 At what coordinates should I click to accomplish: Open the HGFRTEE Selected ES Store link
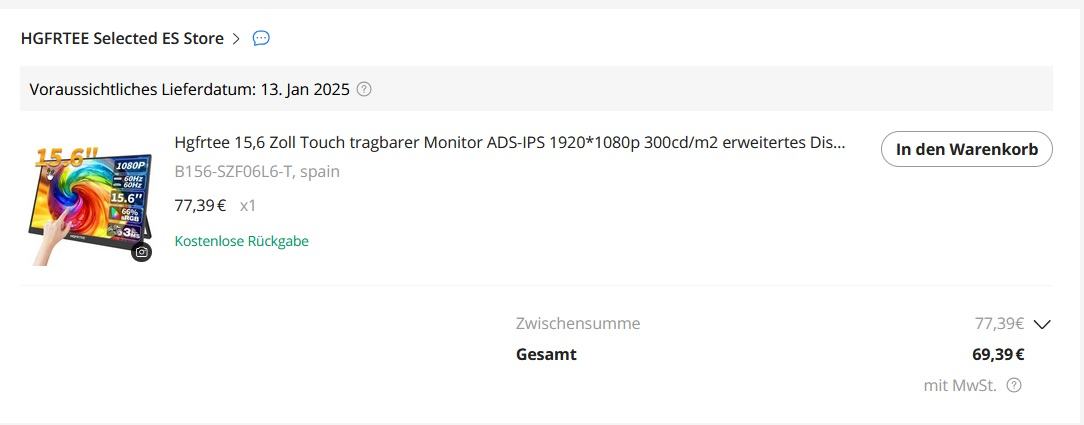[x=122, y=39]
